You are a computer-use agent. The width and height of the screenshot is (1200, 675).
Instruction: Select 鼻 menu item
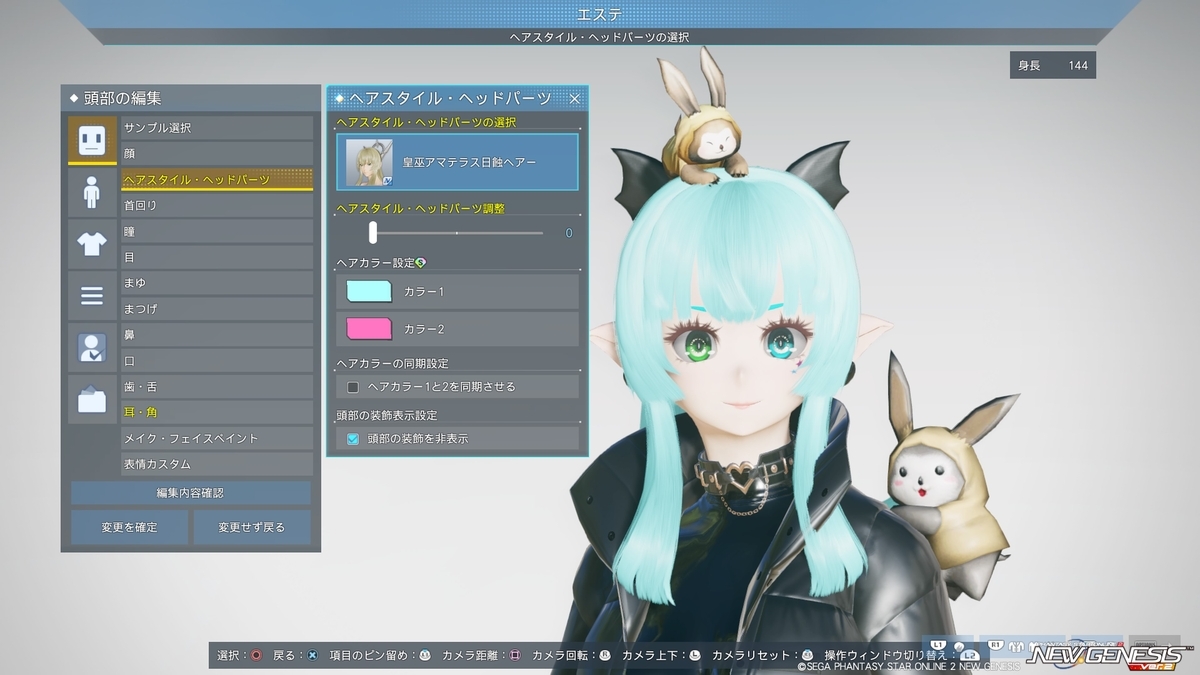click(217, 335)
